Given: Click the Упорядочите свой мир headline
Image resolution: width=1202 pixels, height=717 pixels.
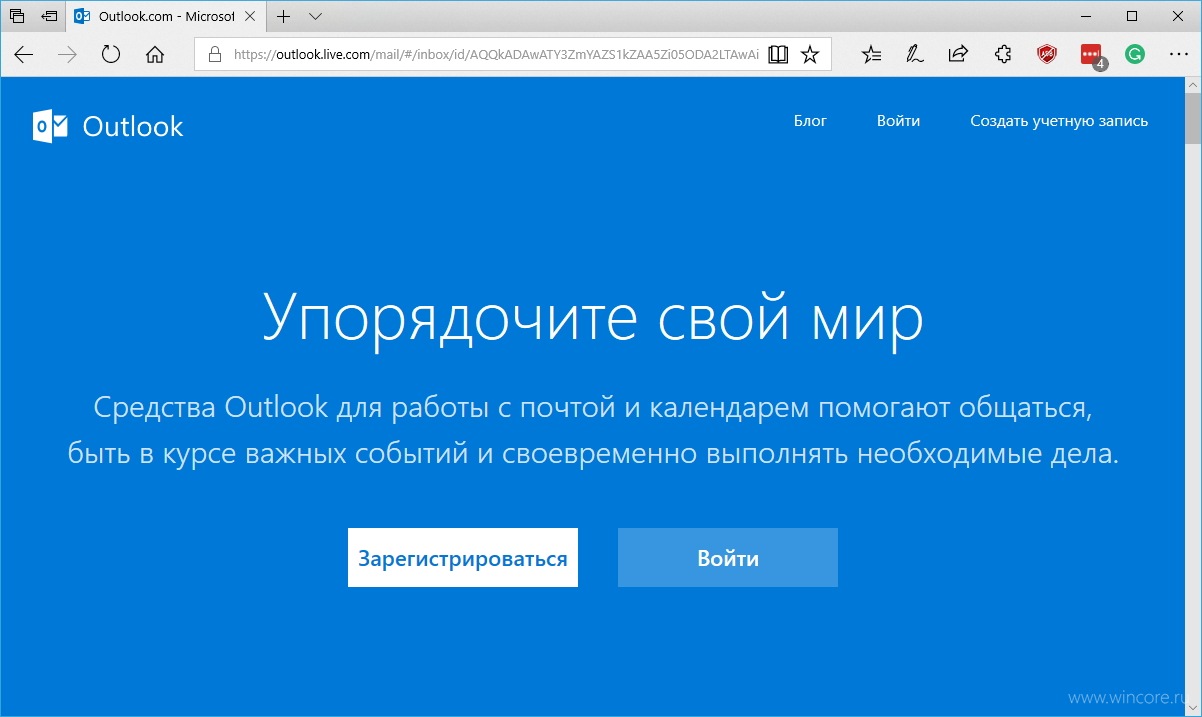Looking at the screenshot, I should click(x=593, y=318).
